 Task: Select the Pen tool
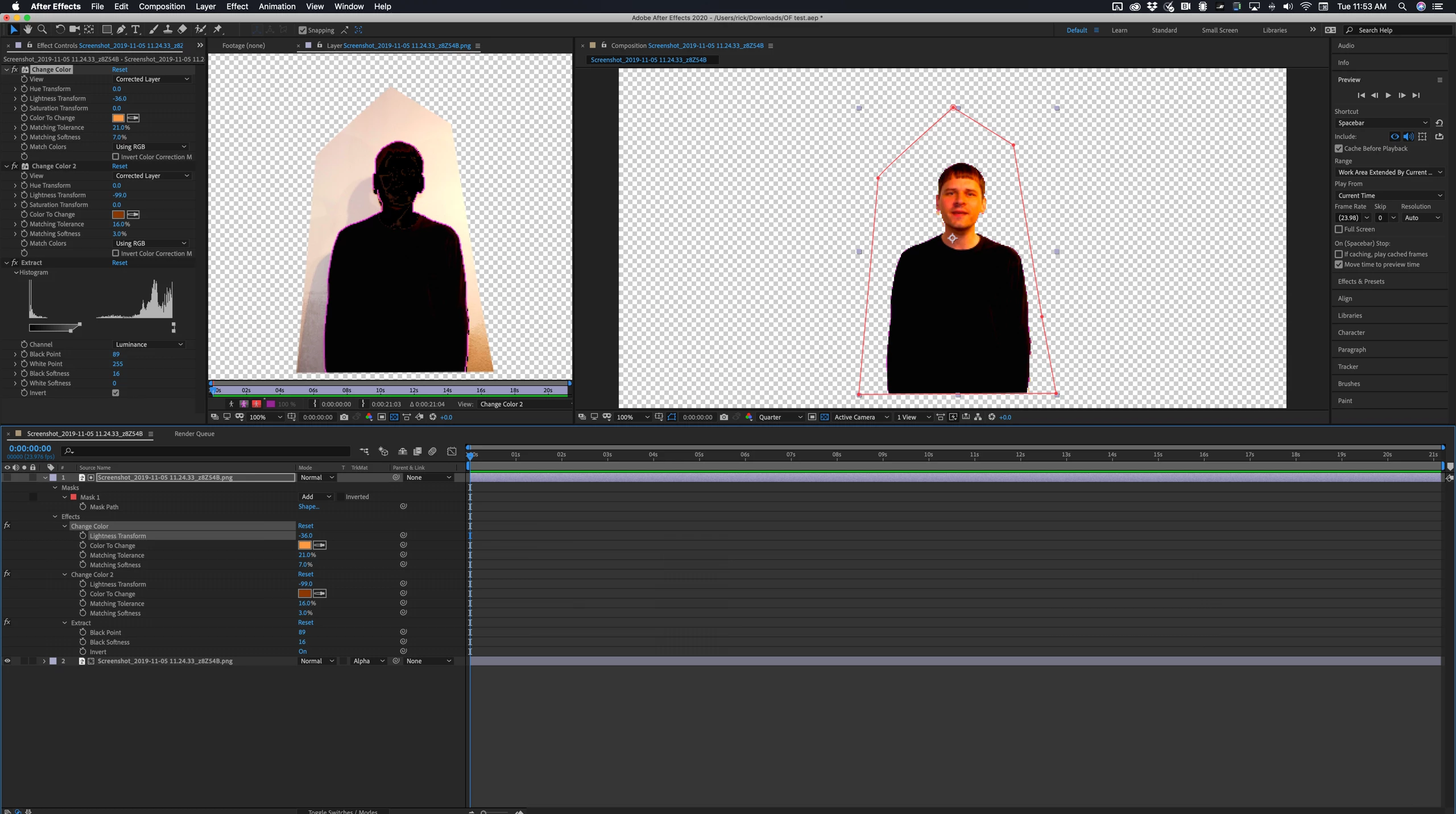(x=121, y=30)
